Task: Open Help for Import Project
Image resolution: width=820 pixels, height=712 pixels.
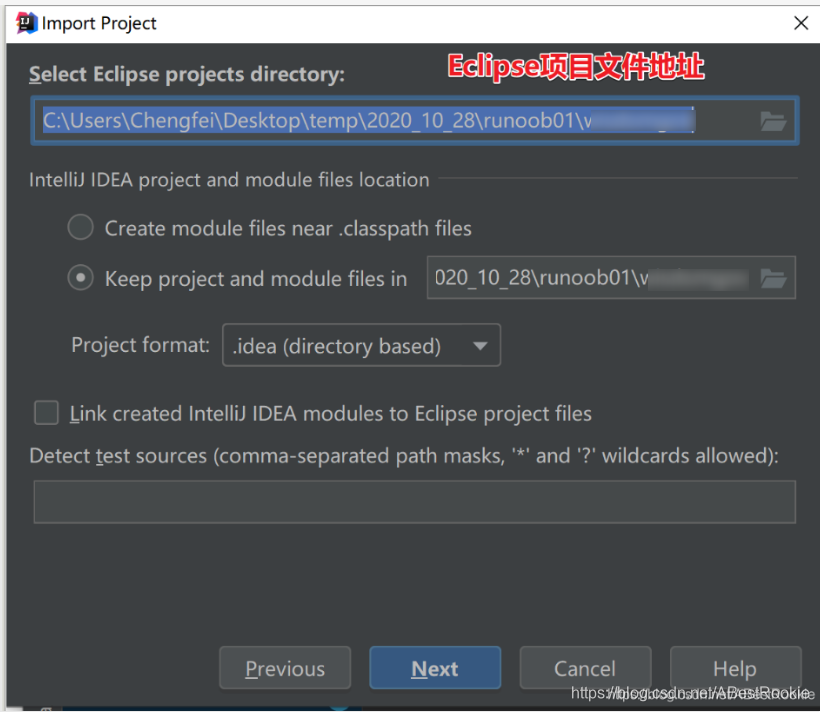Action: [735, 668]
